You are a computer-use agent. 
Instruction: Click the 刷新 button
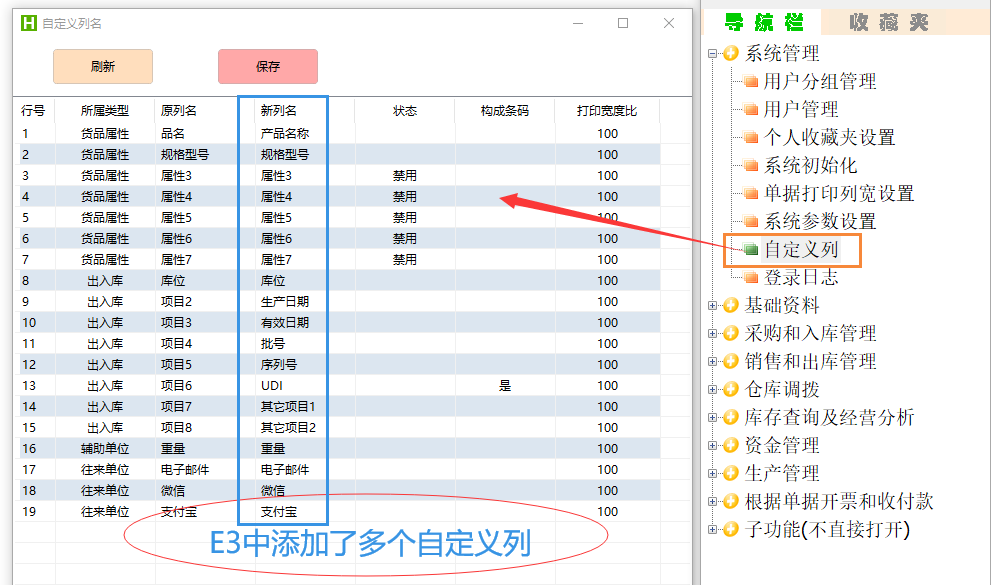(103, 66)
